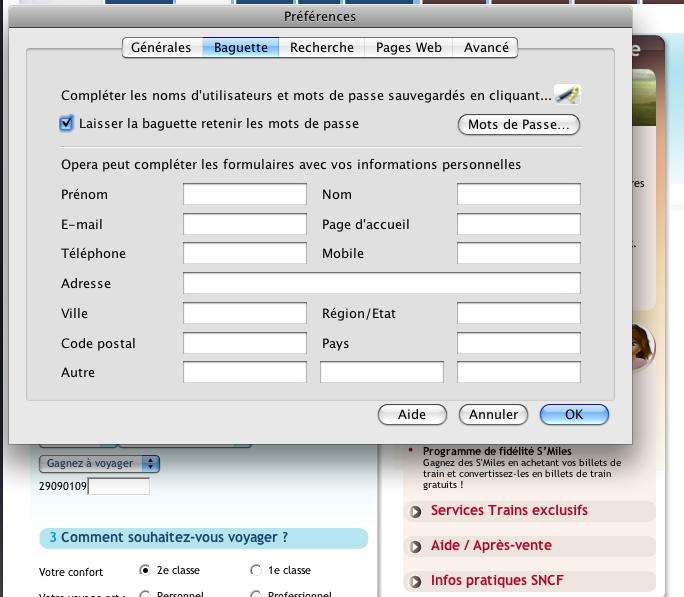The image size is (684, 597).
Task: Click arrow icon beside Infos pratiques SNCF
Action: click(x=415, y=582)
